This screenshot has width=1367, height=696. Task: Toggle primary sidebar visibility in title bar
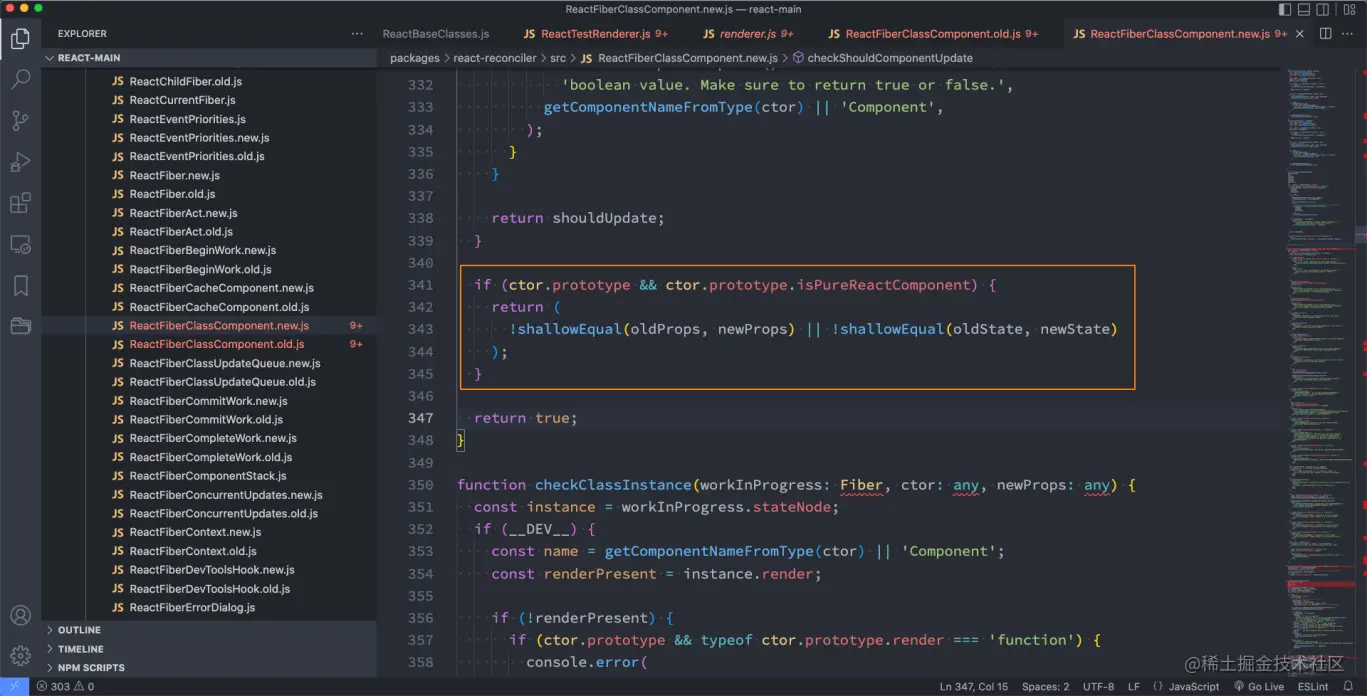point(1285,10)
